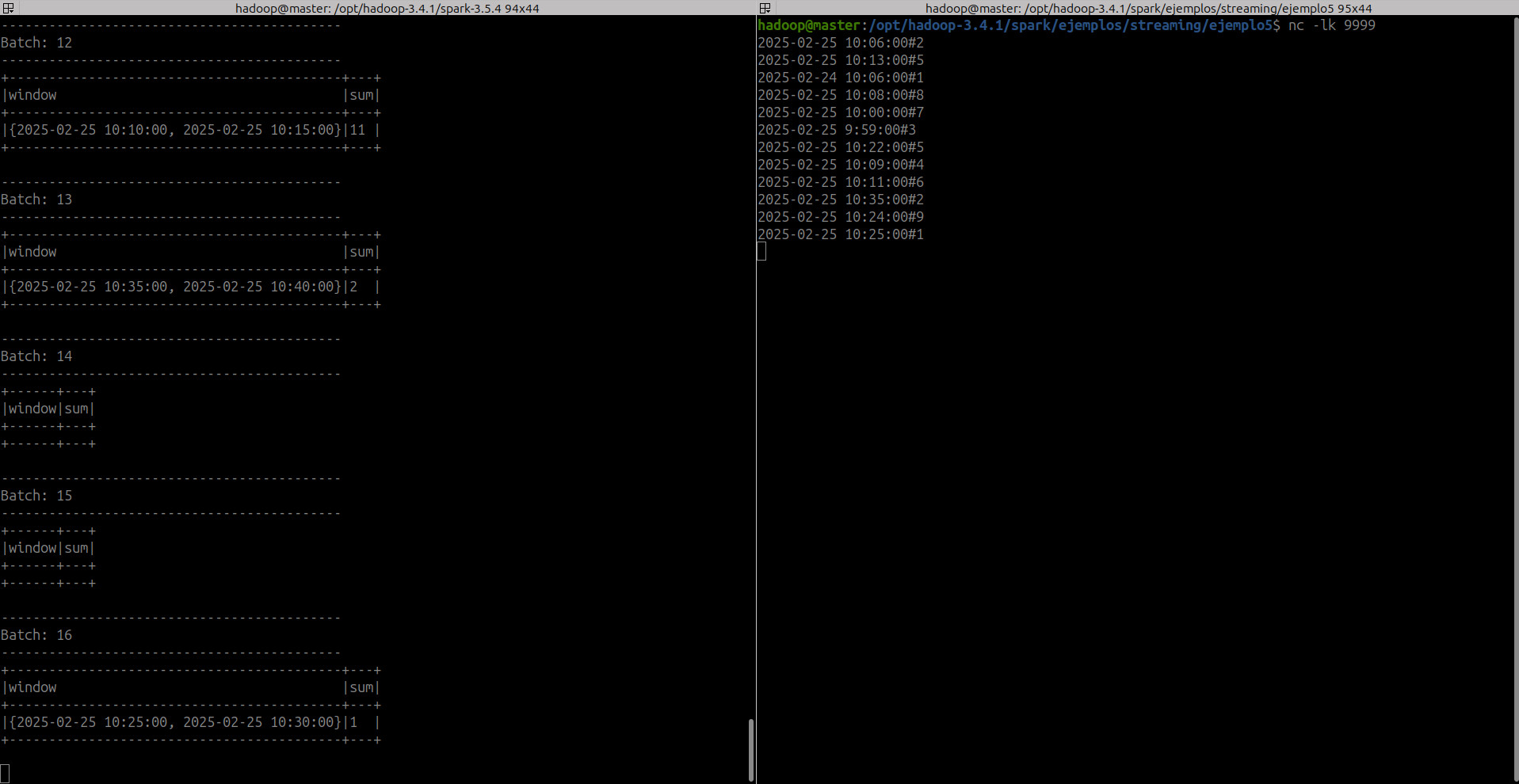Click the 'sum' column header in Batch 13

pos(361,252)
